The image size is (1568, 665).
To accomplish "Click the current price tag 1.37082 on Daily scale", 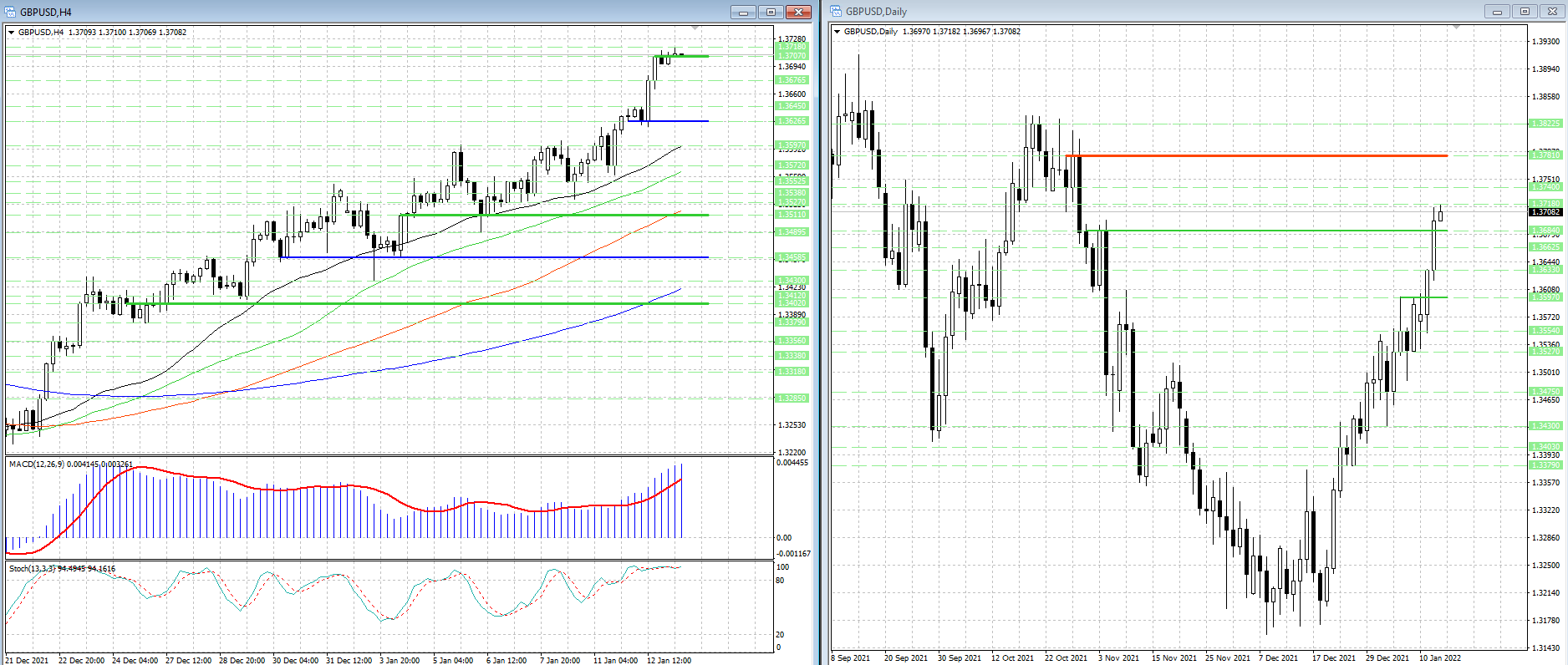I will tap(1546, 212).
